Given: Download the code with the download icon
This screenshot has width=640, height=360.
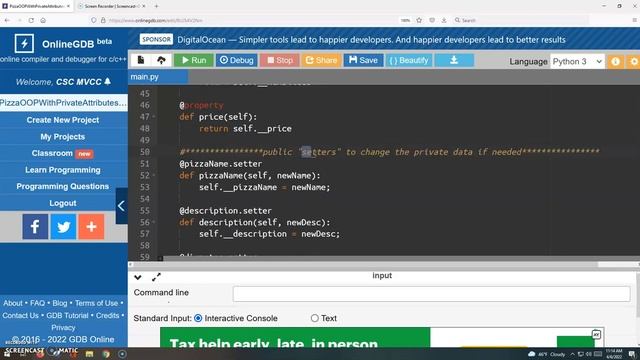Looking at the screenshot, I should tap(454, 60).
